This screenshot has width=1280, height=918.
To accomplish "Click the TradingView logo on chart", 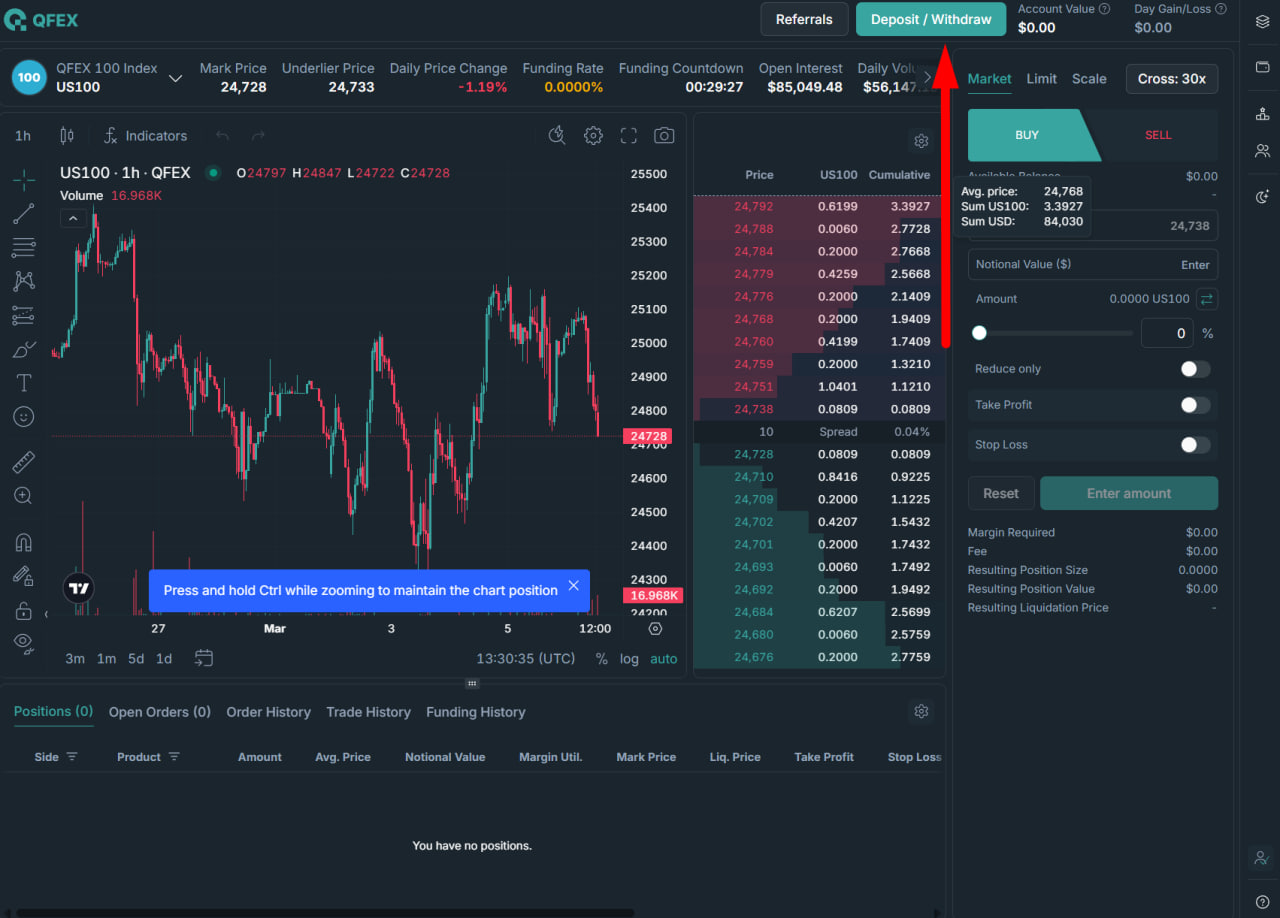I will [79, 589].
